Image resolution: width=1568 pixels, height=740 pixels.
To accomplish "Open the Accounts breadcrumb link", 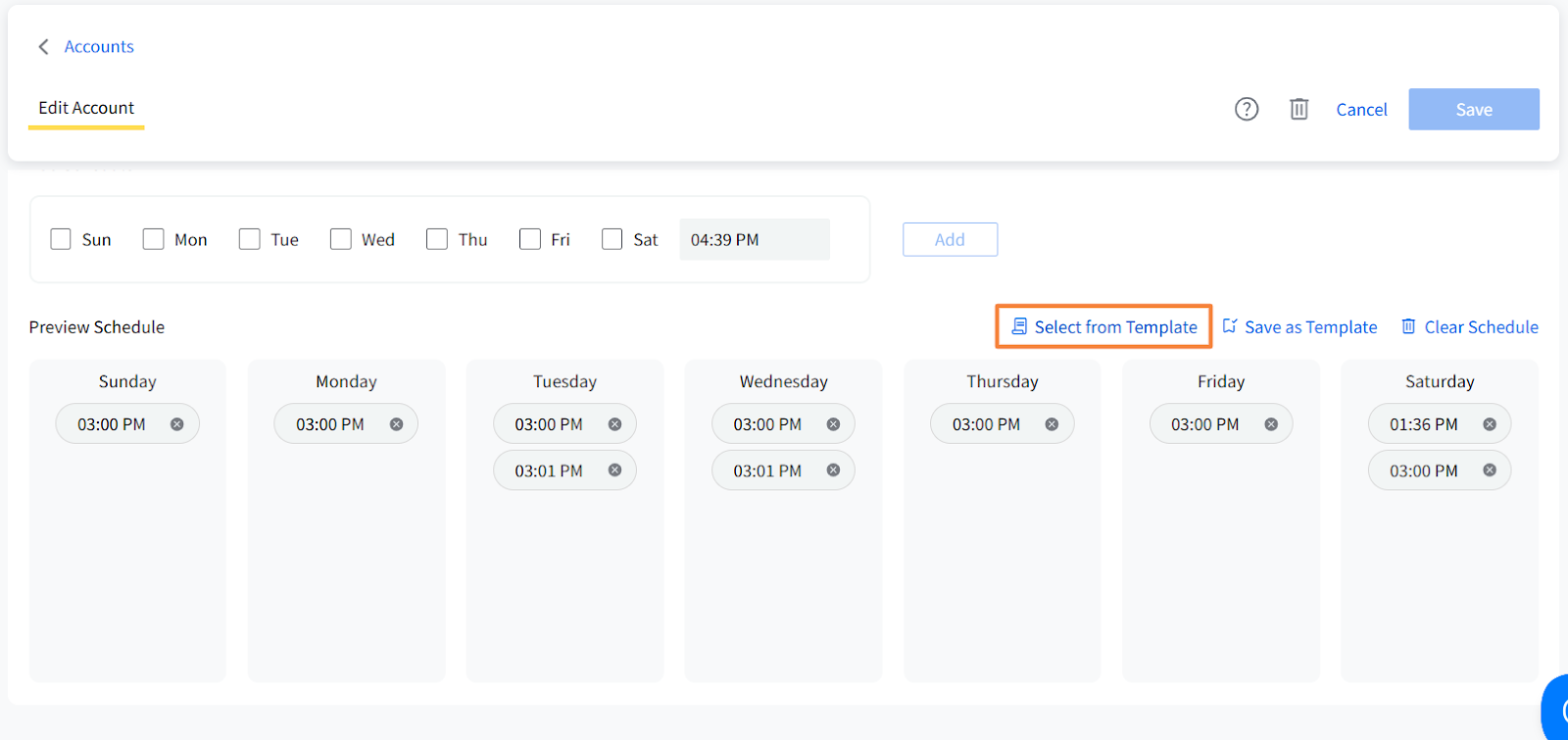I will (x=99, y=47).
